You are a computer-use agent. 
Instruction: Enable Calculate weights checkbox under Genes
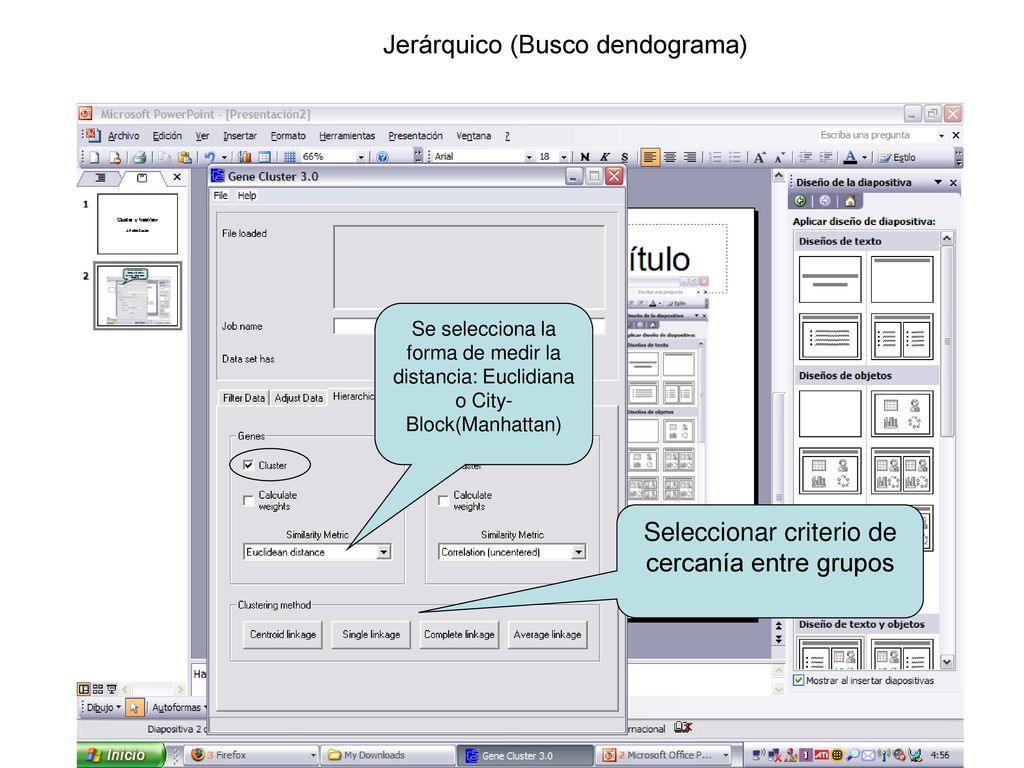click(x=248, y=501)
